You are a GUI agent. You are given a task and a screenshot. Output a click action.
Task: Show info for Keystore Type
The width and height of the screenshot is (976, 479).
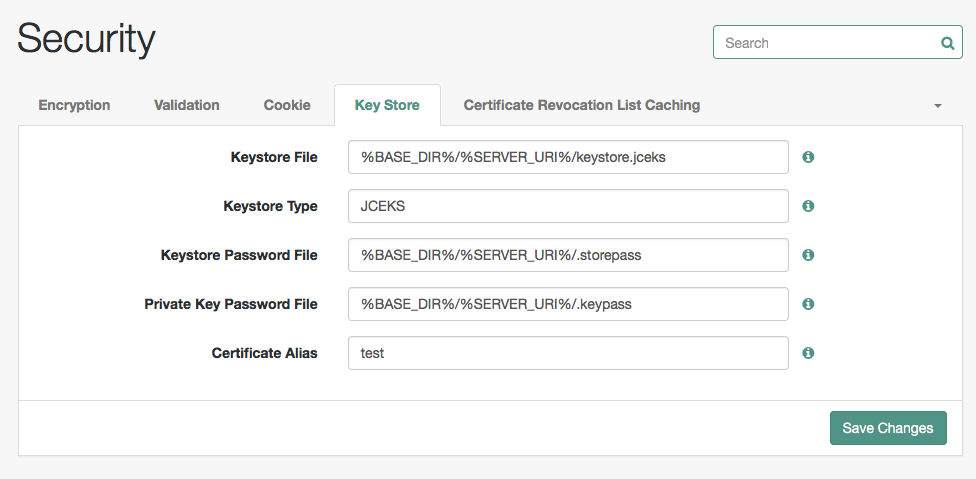(808, 206)
